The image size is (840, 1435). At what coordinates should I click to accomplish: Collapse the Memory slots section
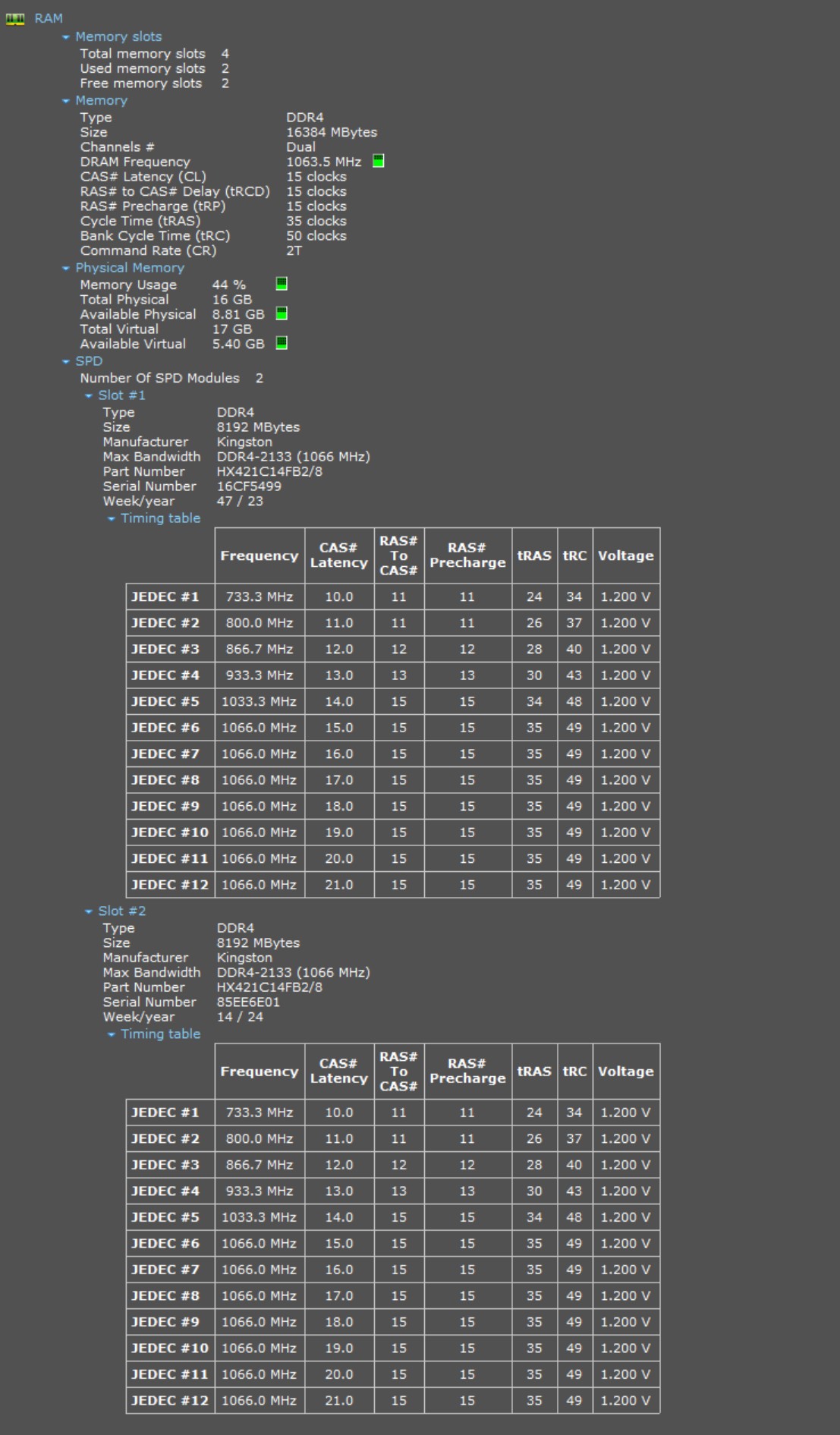pos(66,37)
